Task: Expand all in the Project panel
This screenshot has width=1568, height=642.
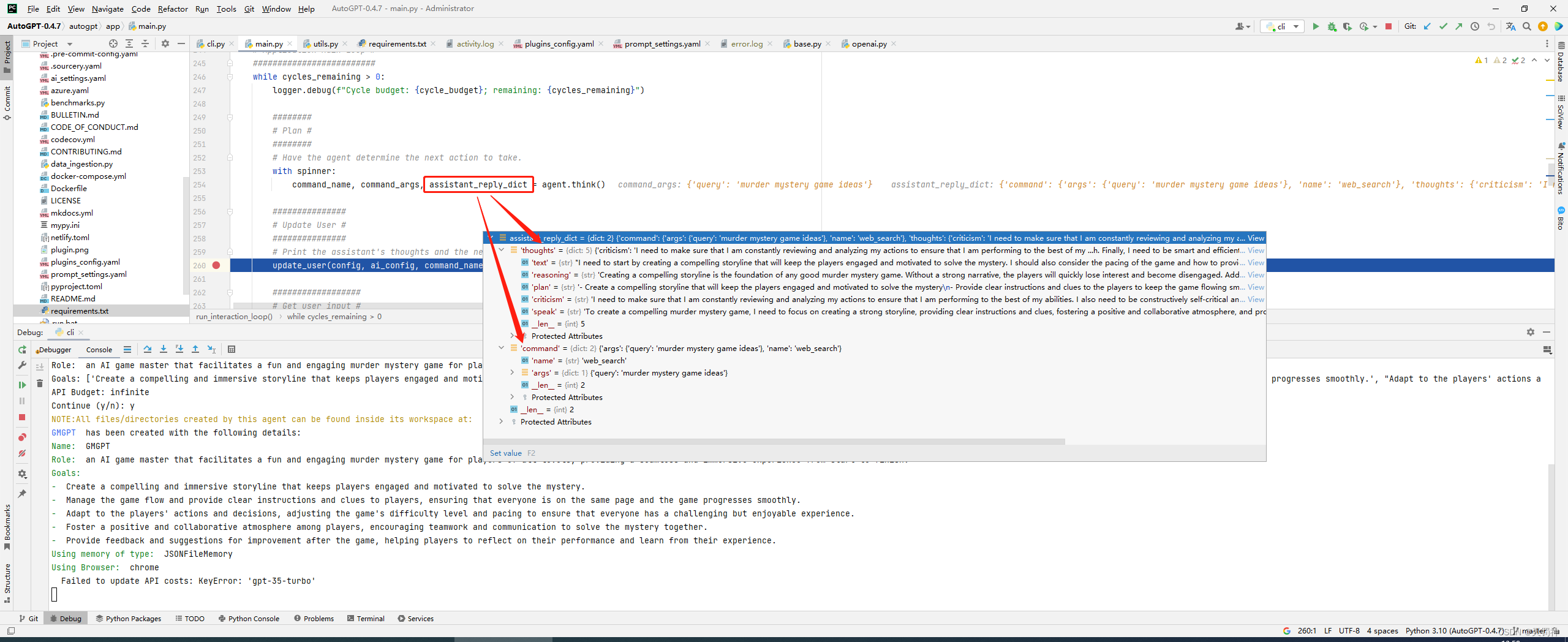Action: [x=129, y=43]
